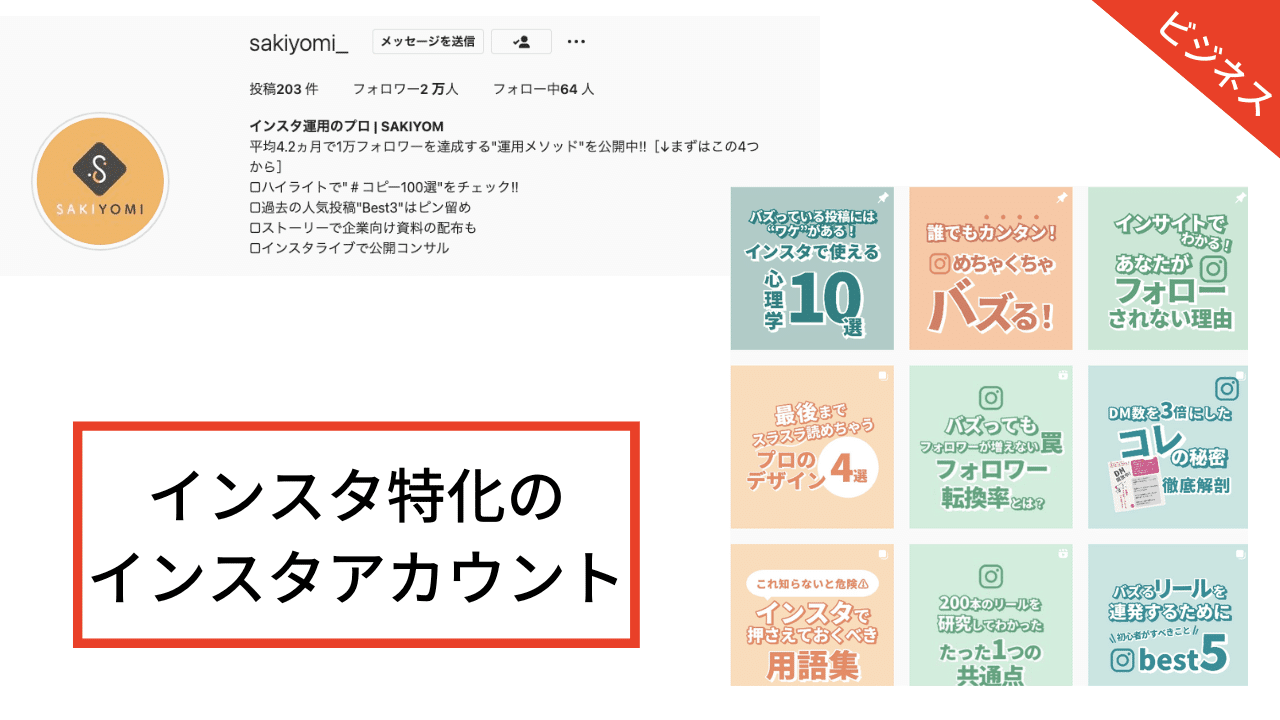
Task: Click the pin icon on バズる post
Action: pos(1061,198)
